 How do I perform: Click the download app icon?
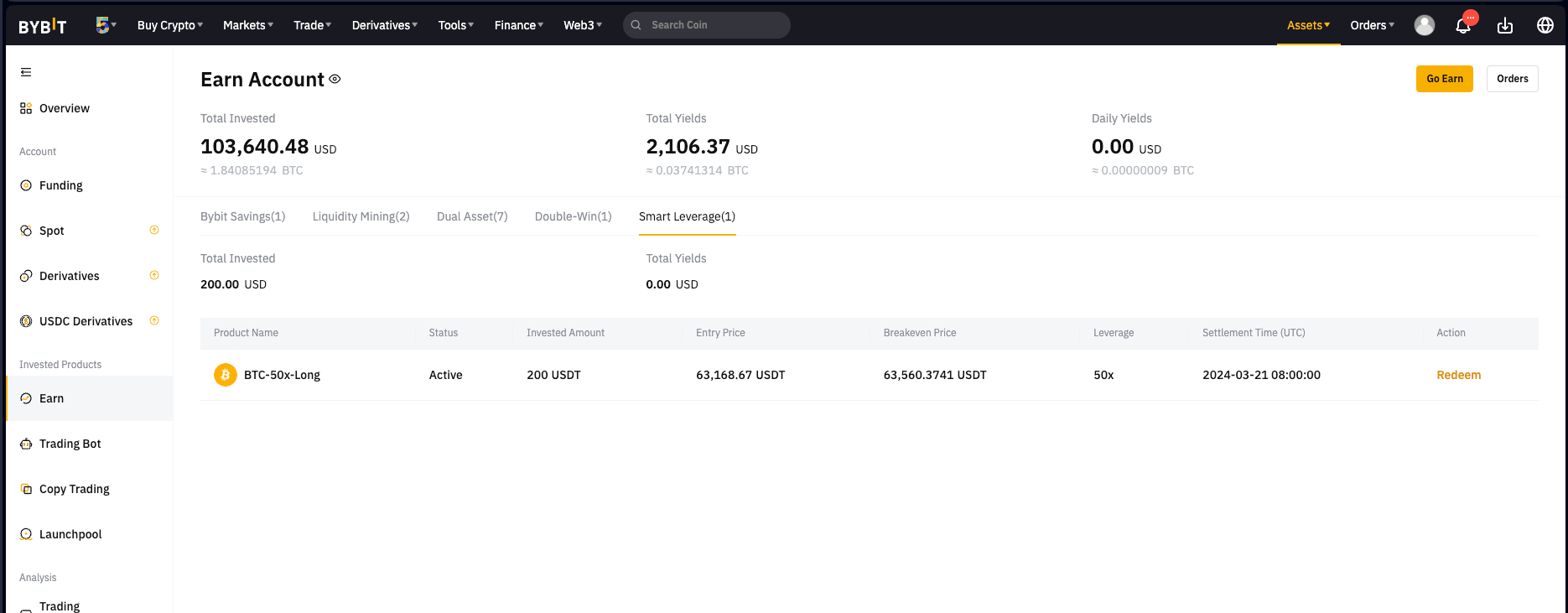point(1505,26)
